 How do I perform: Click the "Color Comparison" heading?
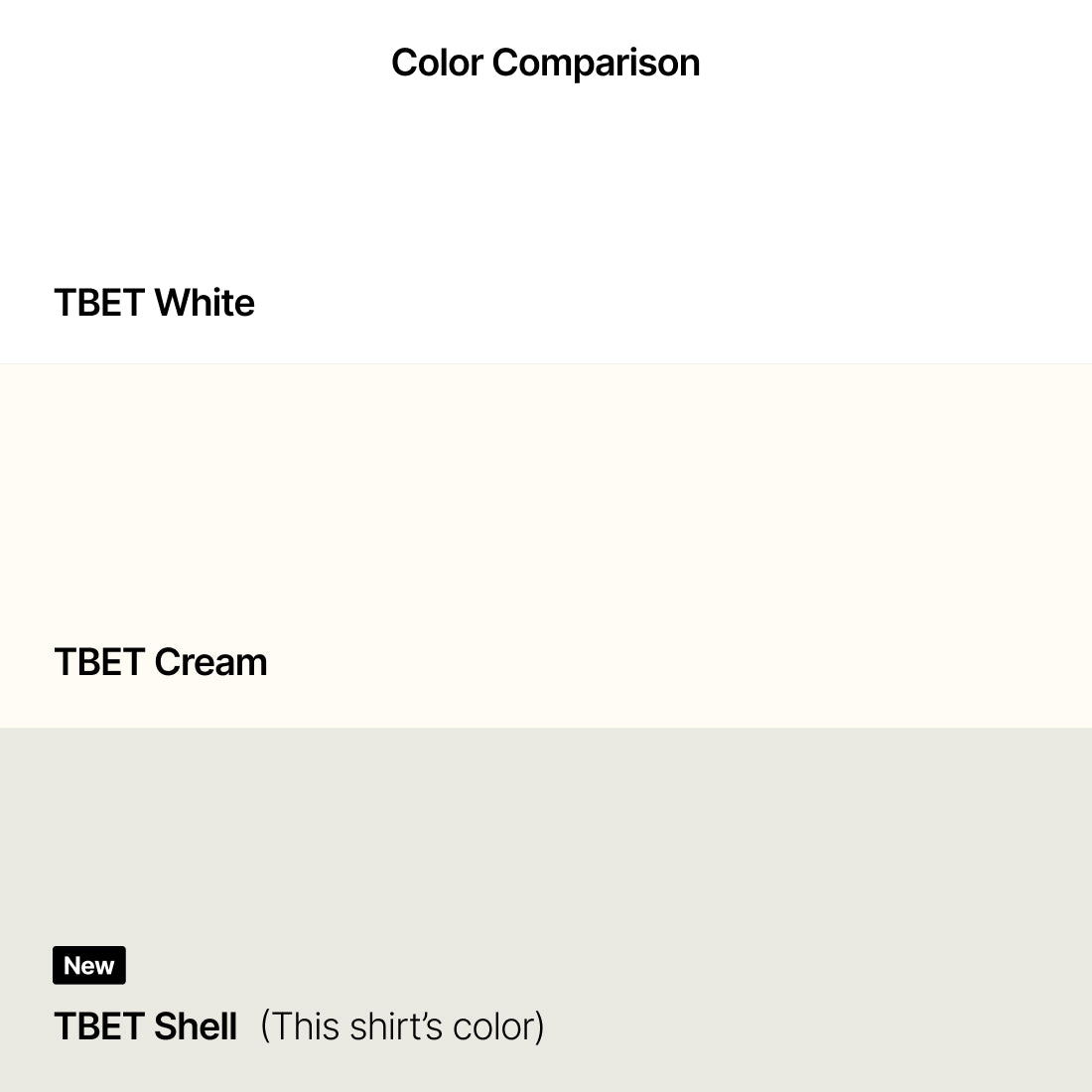[545, 63]
